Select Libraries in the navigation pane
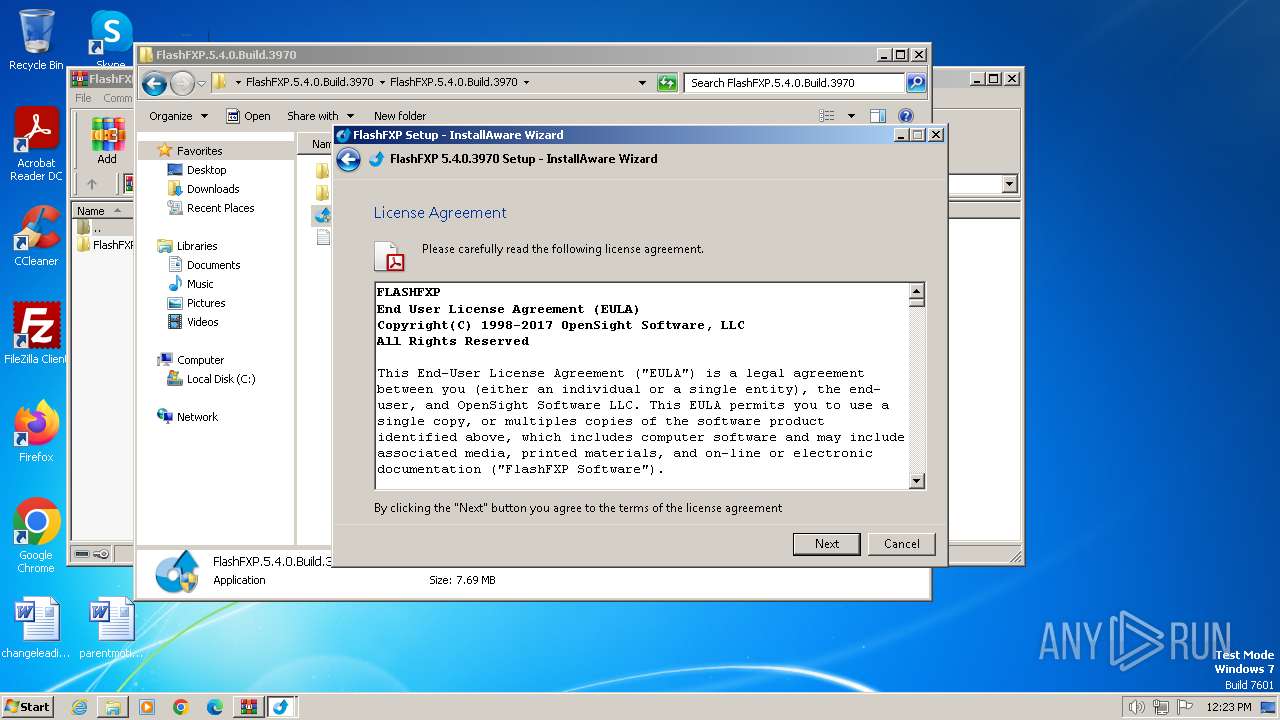Image resolution: width=1280 pixels, height=720 pixels. (197, 246)
